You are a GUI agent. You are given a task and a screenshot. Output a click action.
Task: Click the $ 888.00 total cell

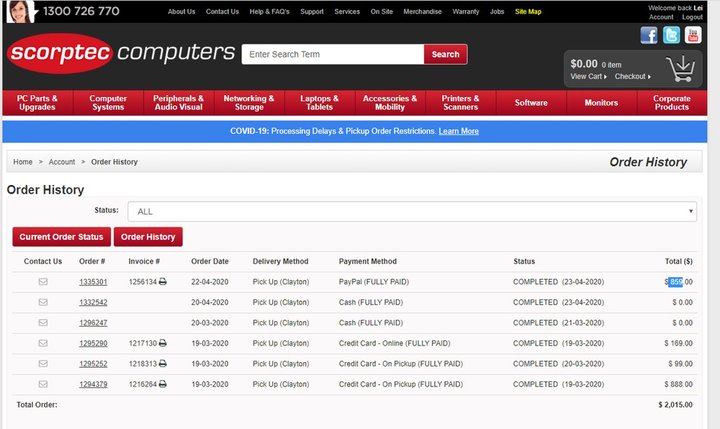tap(678, 384)
